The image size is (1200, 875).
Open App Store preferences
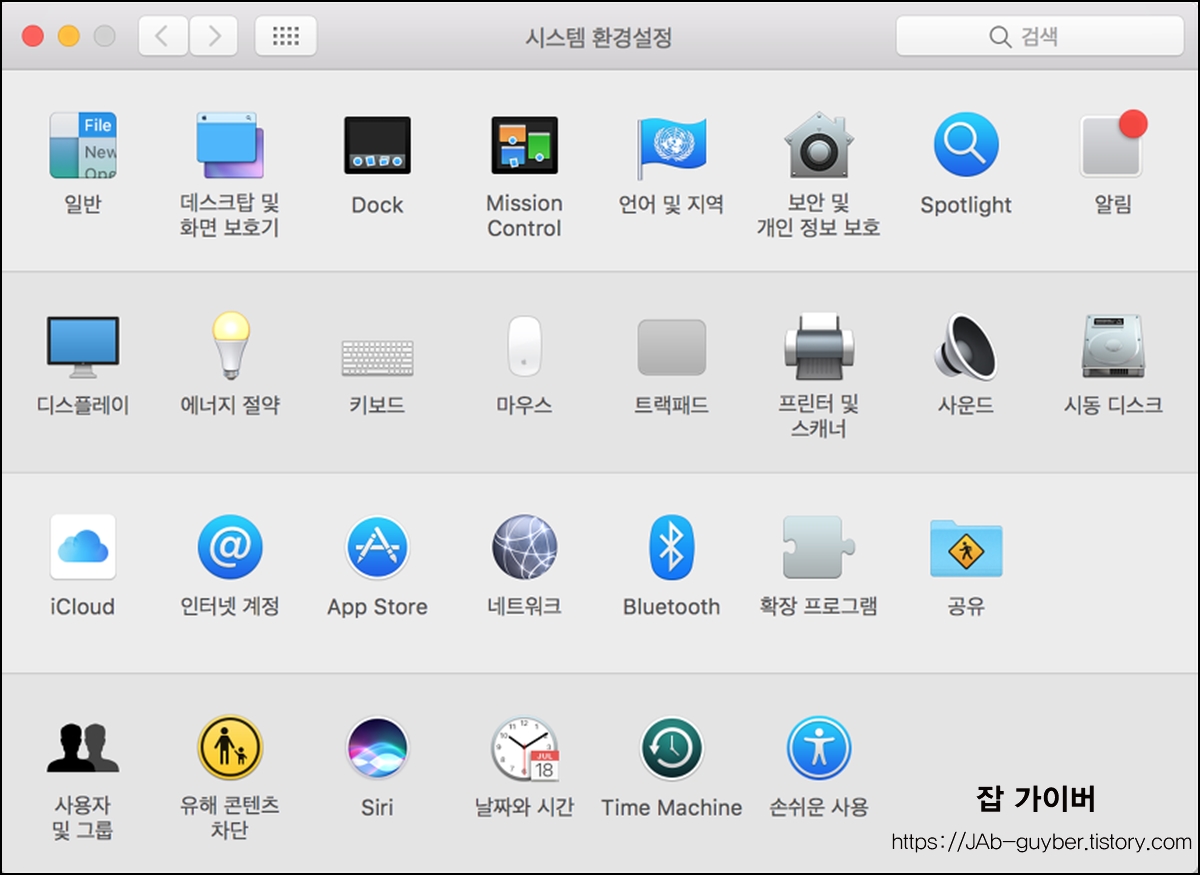tap(377, 547)
